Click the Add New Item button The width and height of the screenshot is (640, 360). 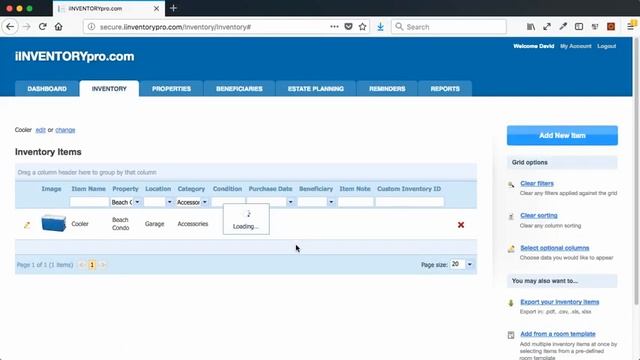pyautogui.click(x=562, y=136)
